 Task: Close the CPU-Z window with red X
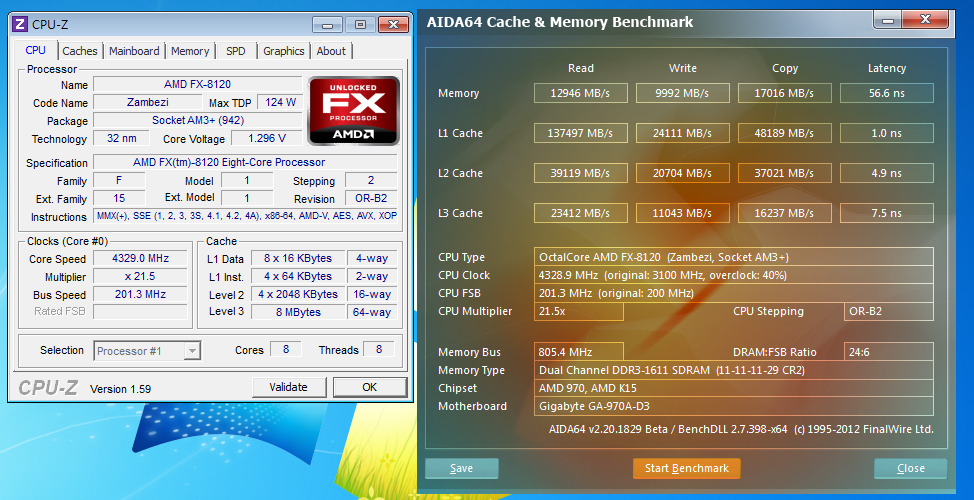tap(393, 25)
